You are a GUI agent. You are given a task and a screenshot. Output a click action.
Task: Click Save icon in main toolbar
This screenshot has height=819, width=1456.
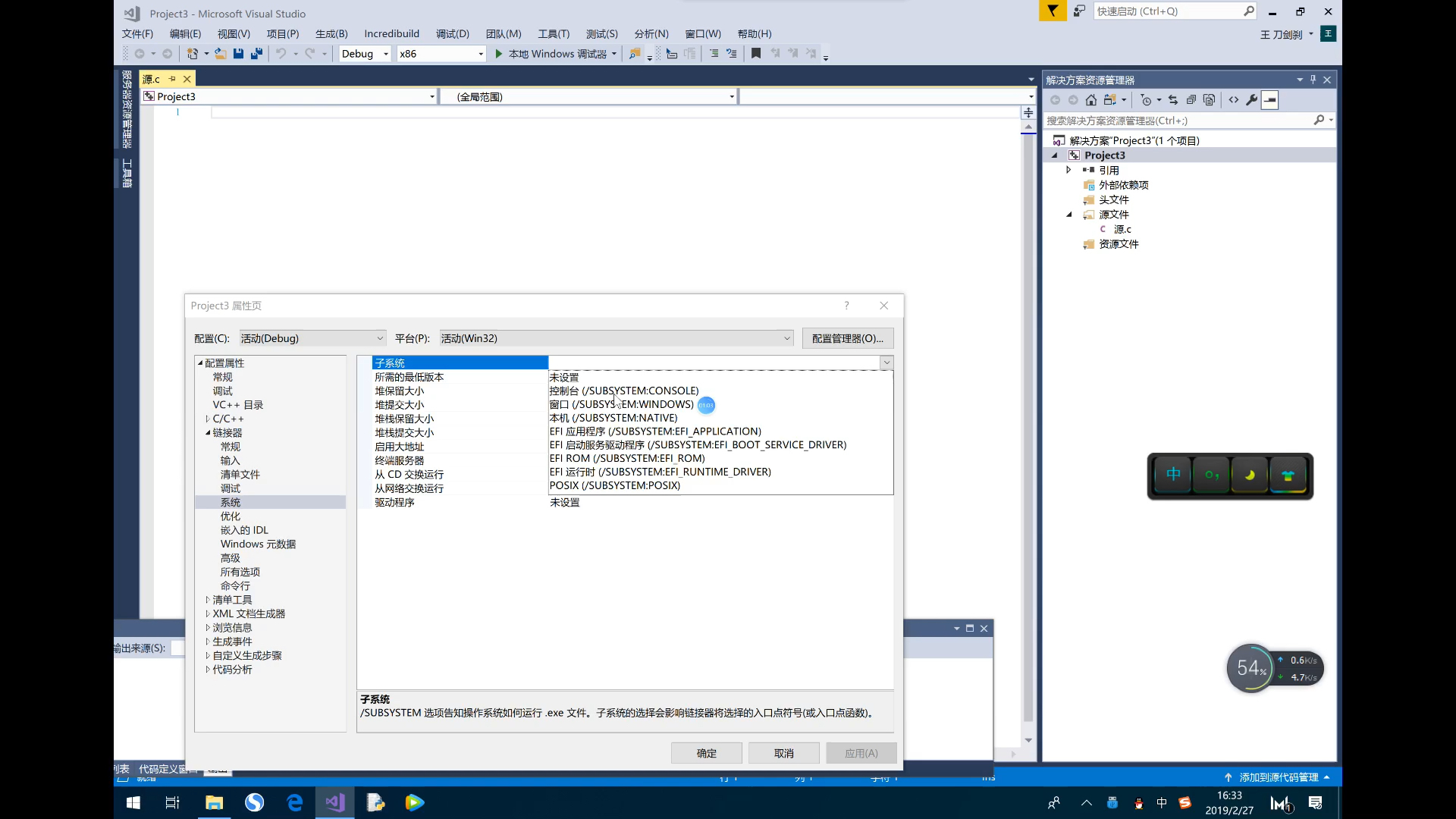[x=238, y=54]
